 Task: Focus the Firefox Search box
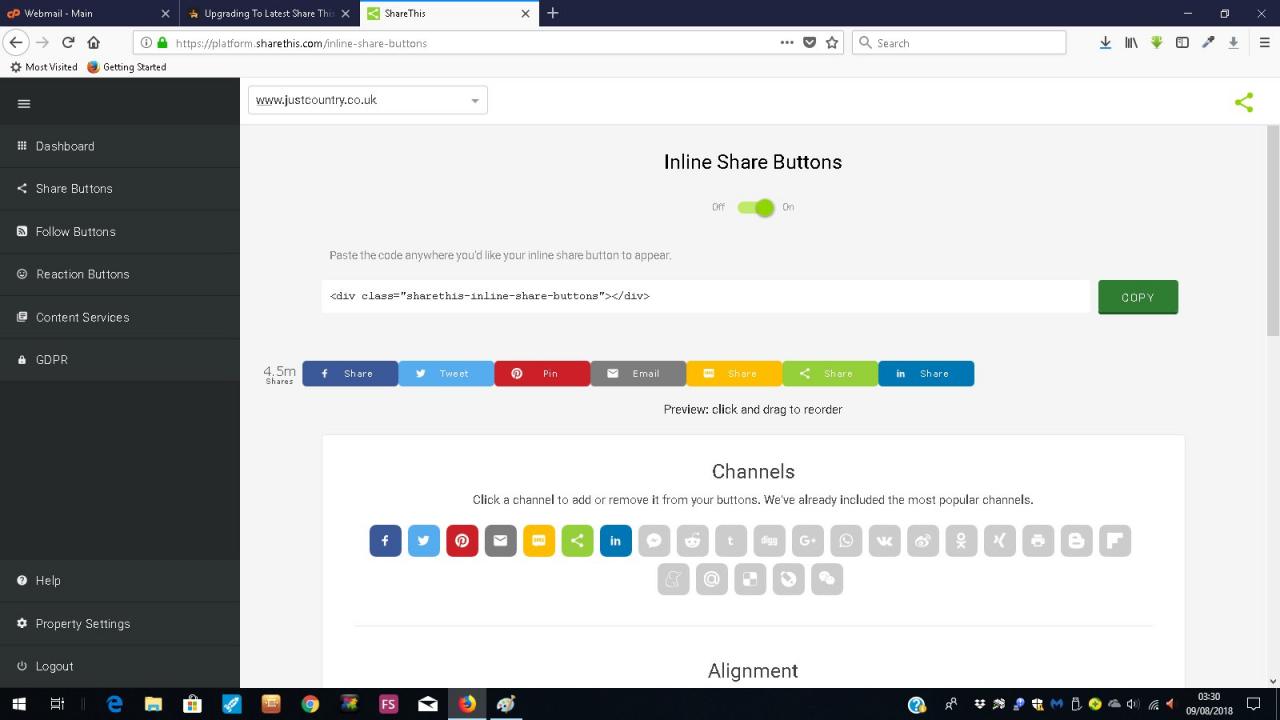[x=959, y=43]
